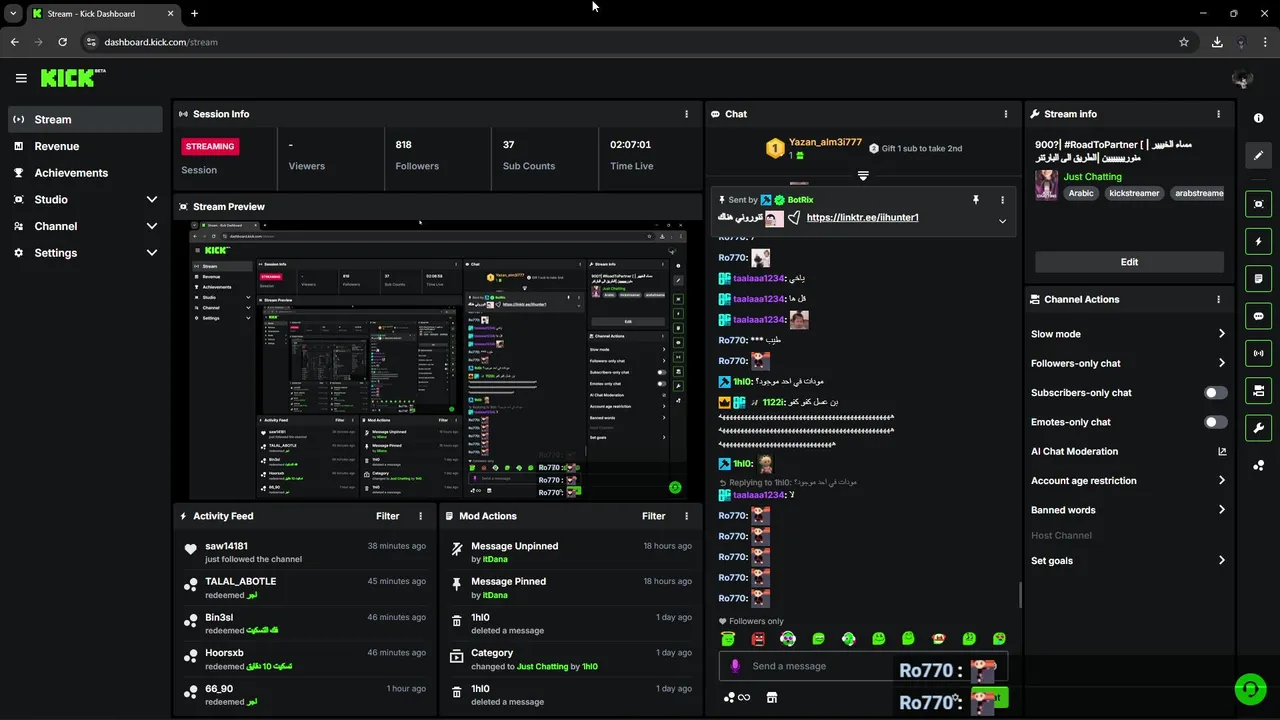The width and height of the screenshot is (1280, 720).
Task: Toggle the camera widget icon in the right rail
Action: click(1258, 390)
